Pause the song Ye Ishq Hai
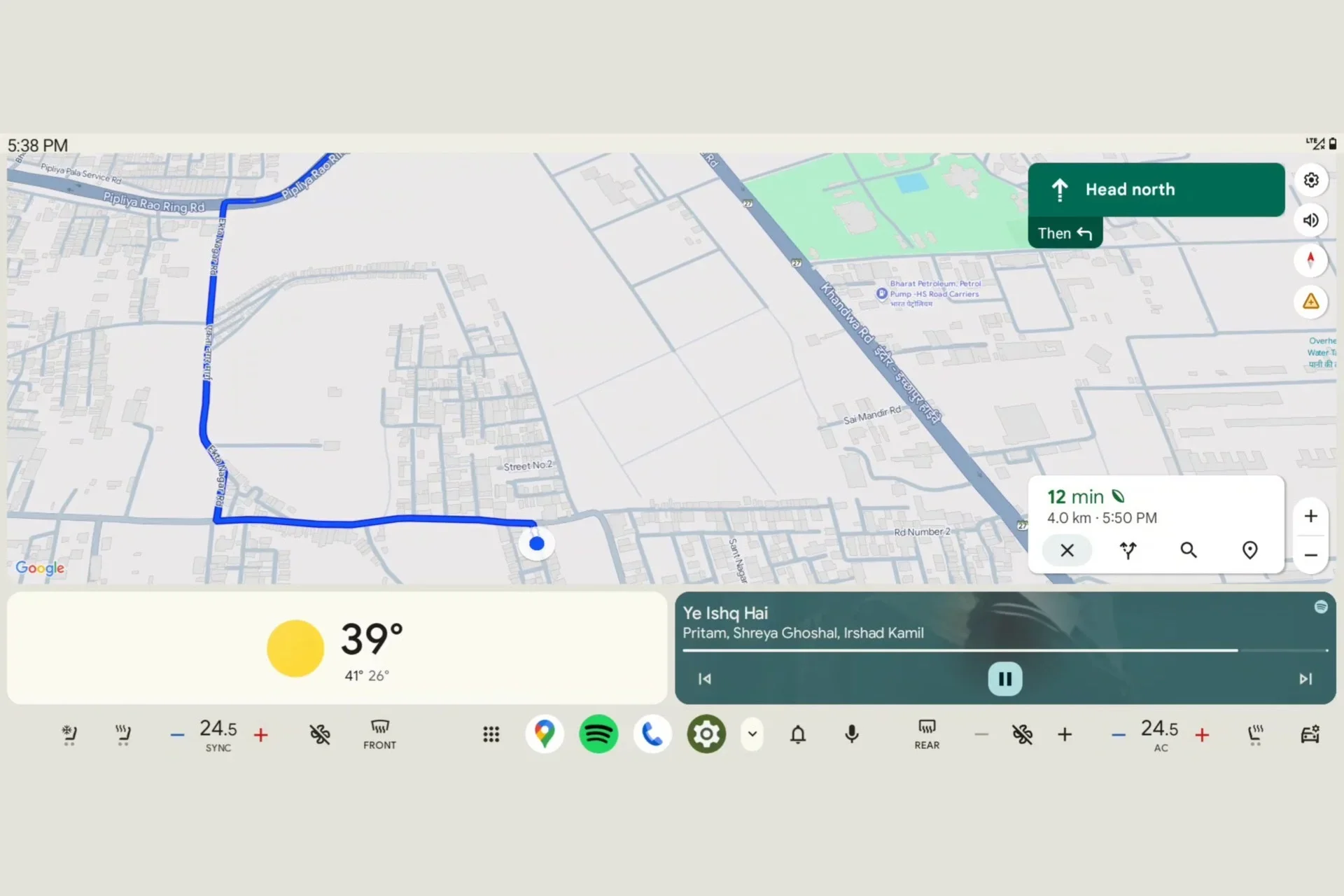Image resolution: width=1344 pixels, height=896 pixels. (1004, 678)
